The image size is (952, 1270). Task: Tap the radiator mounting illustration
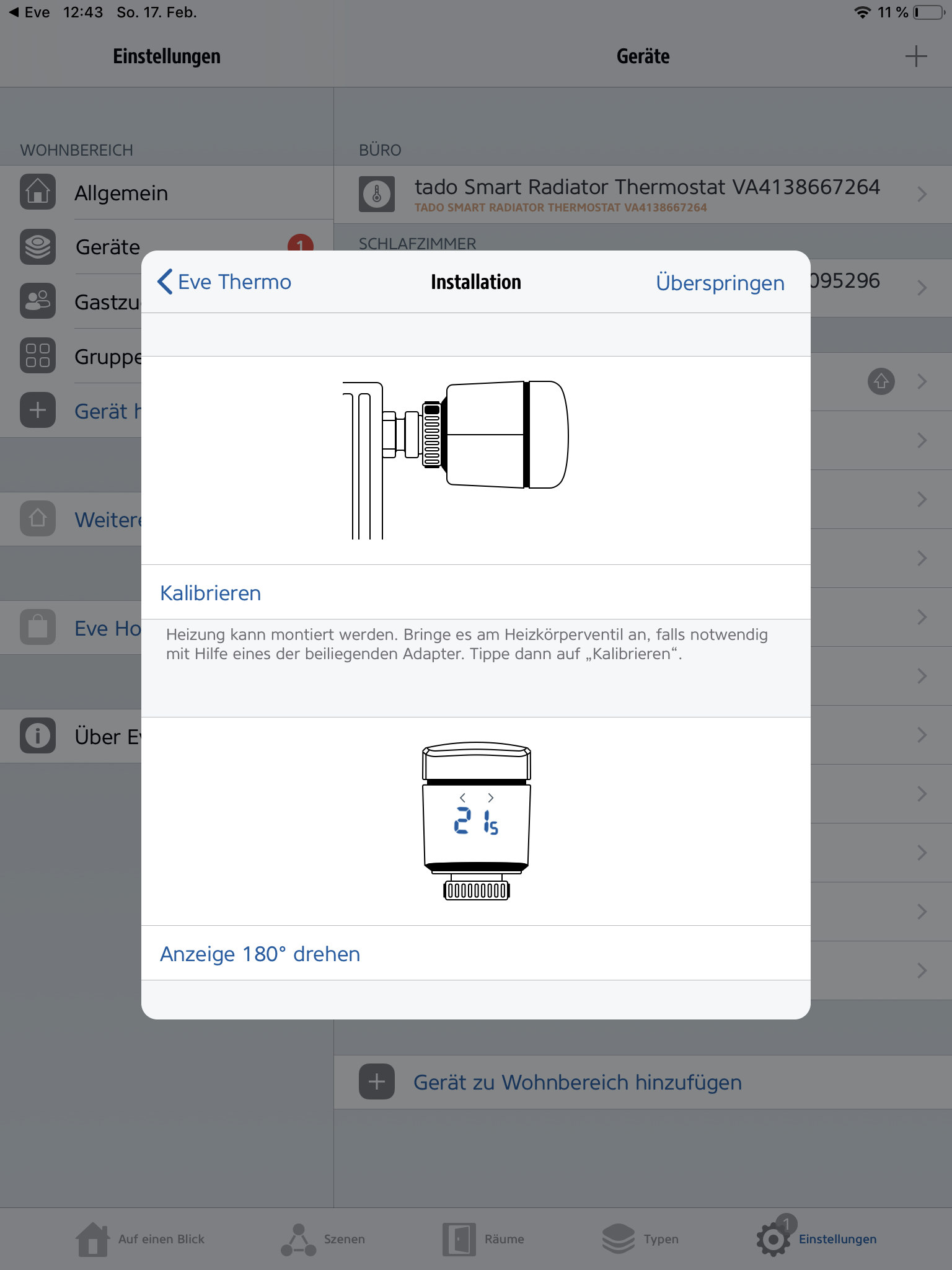coord(456,460)
